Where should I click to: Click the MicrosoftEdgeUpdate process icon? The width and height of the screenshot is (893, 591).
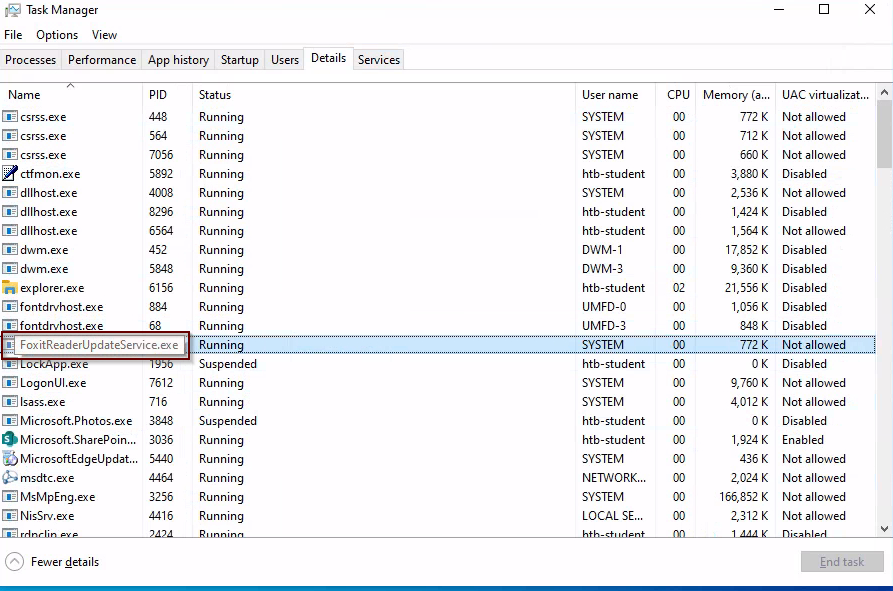10,459
